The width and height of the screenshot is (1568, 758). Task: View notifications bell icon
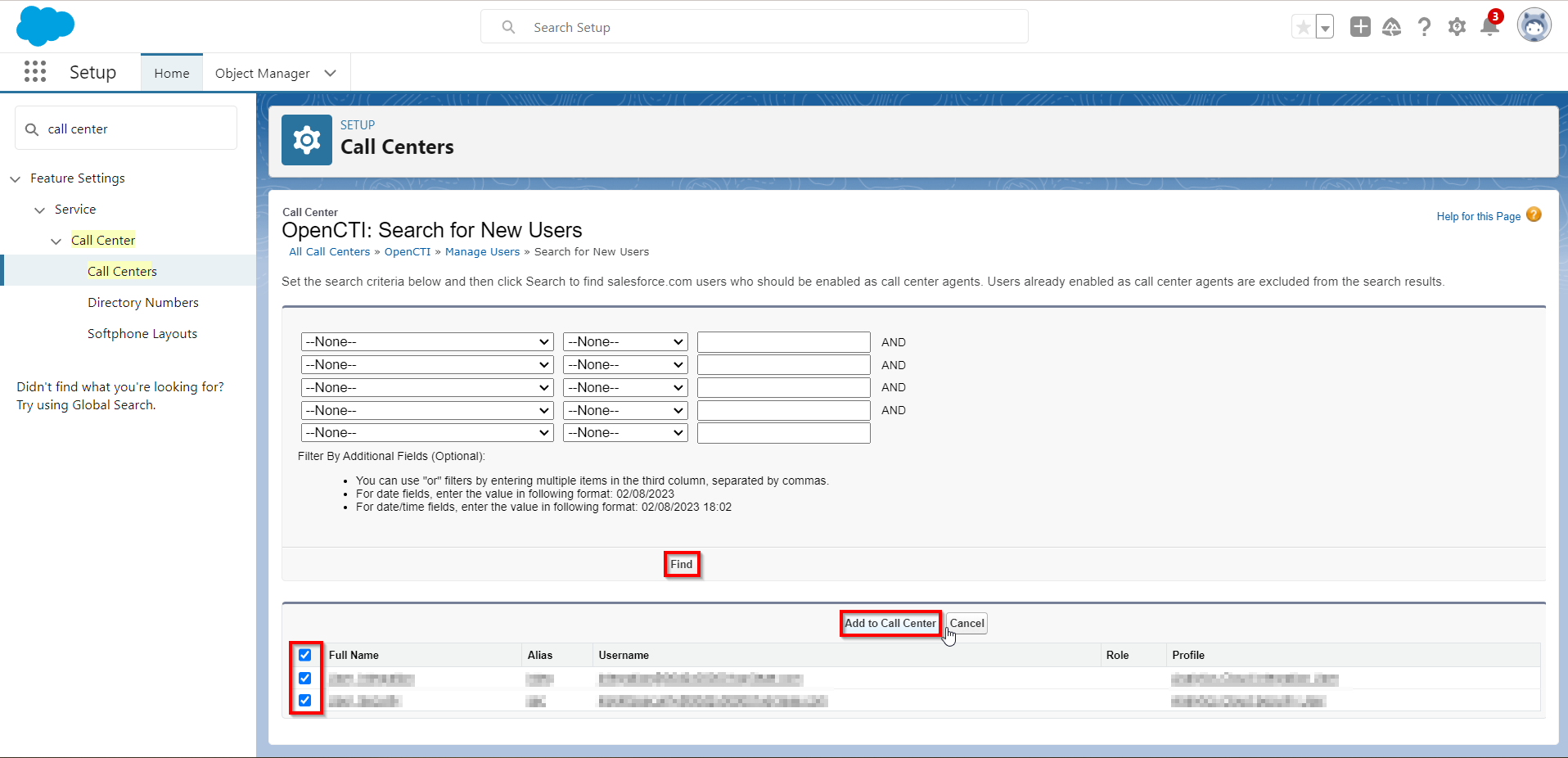1490,27
